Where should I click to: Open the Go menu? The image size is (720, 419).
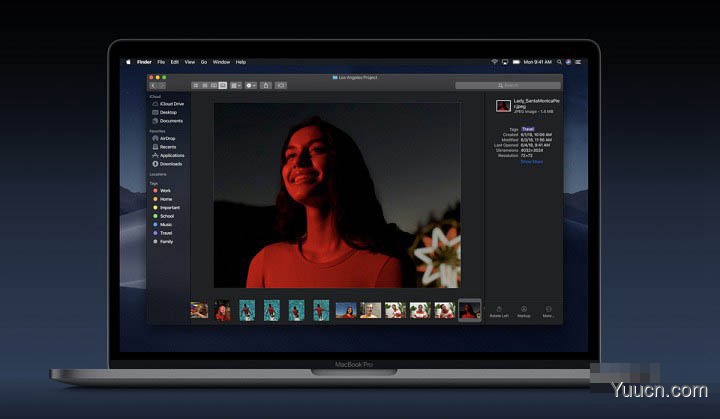[204, 62]
